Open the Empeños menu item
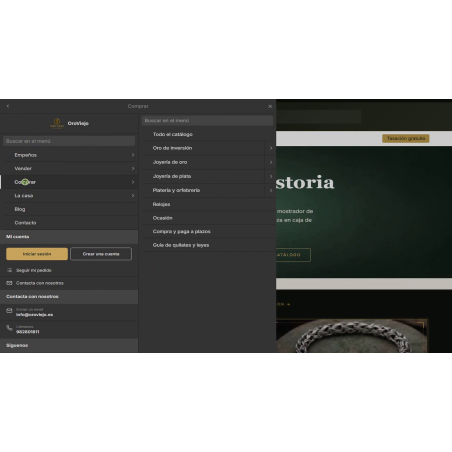The image size is (452, 452). [25, 155]
